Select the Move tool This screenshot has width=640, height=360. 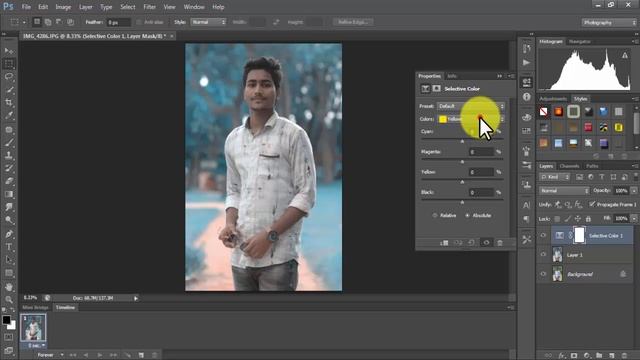(x=9, y=51)
